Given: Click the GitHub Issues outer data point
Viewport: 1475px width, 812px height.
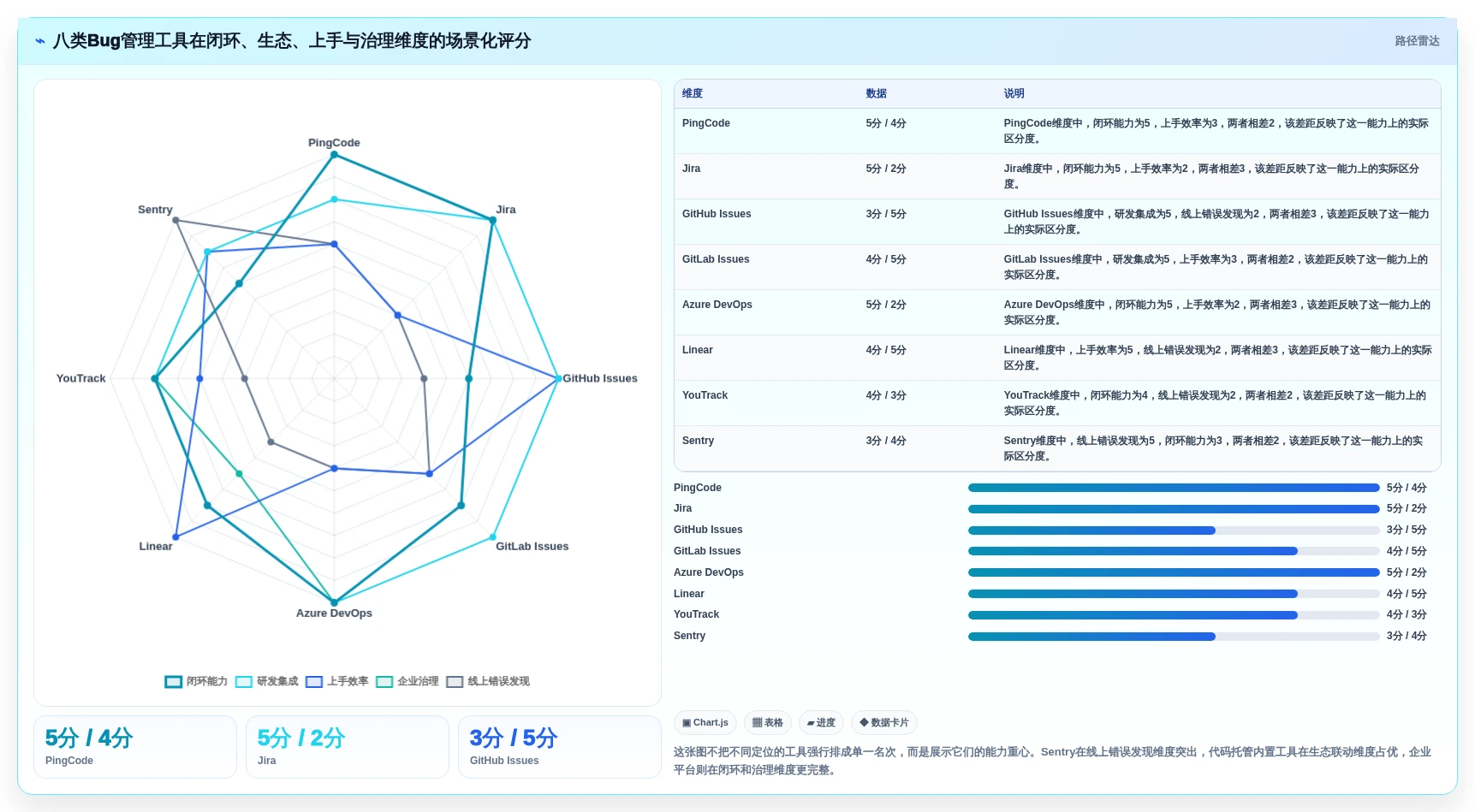Looking at the screenshot, I should 558,378.
